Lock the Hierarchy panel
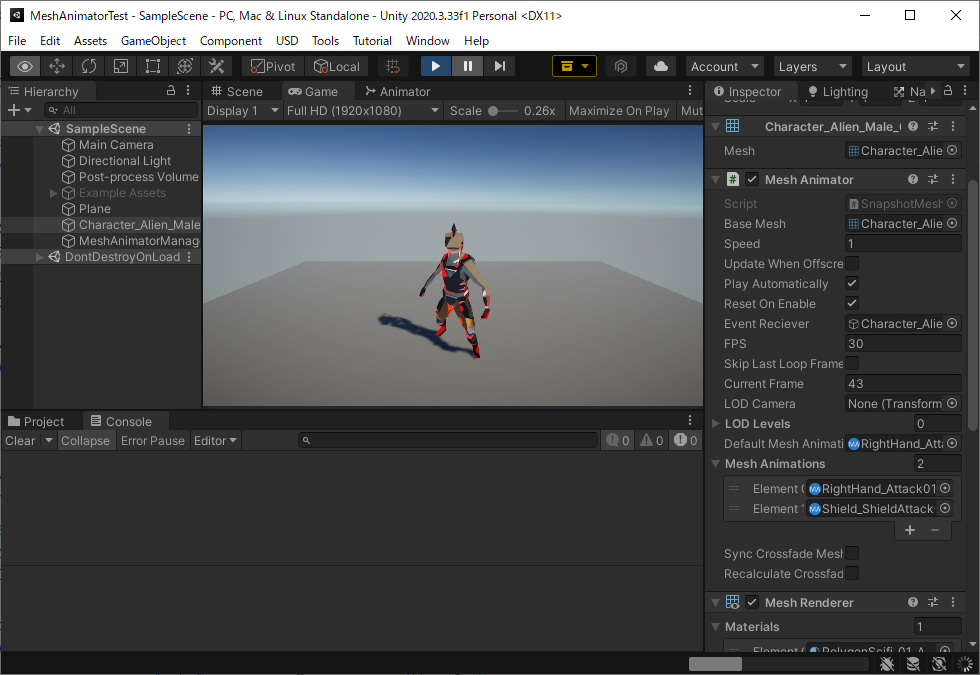 click(171, 91)
